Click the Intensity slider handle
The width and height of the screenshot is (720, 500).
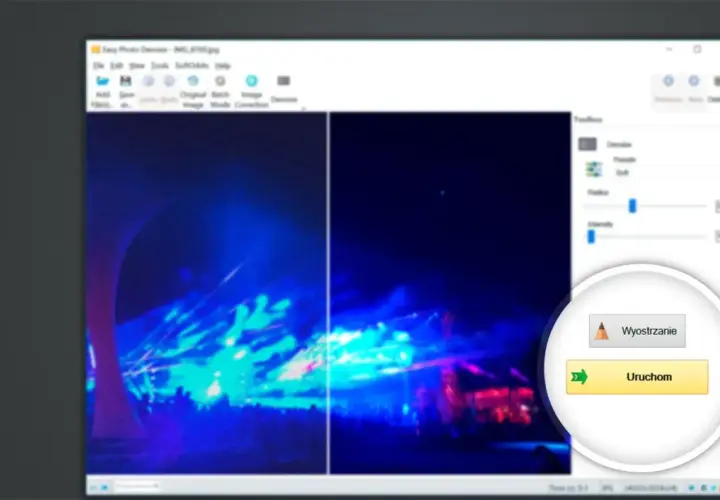[591, 237]
